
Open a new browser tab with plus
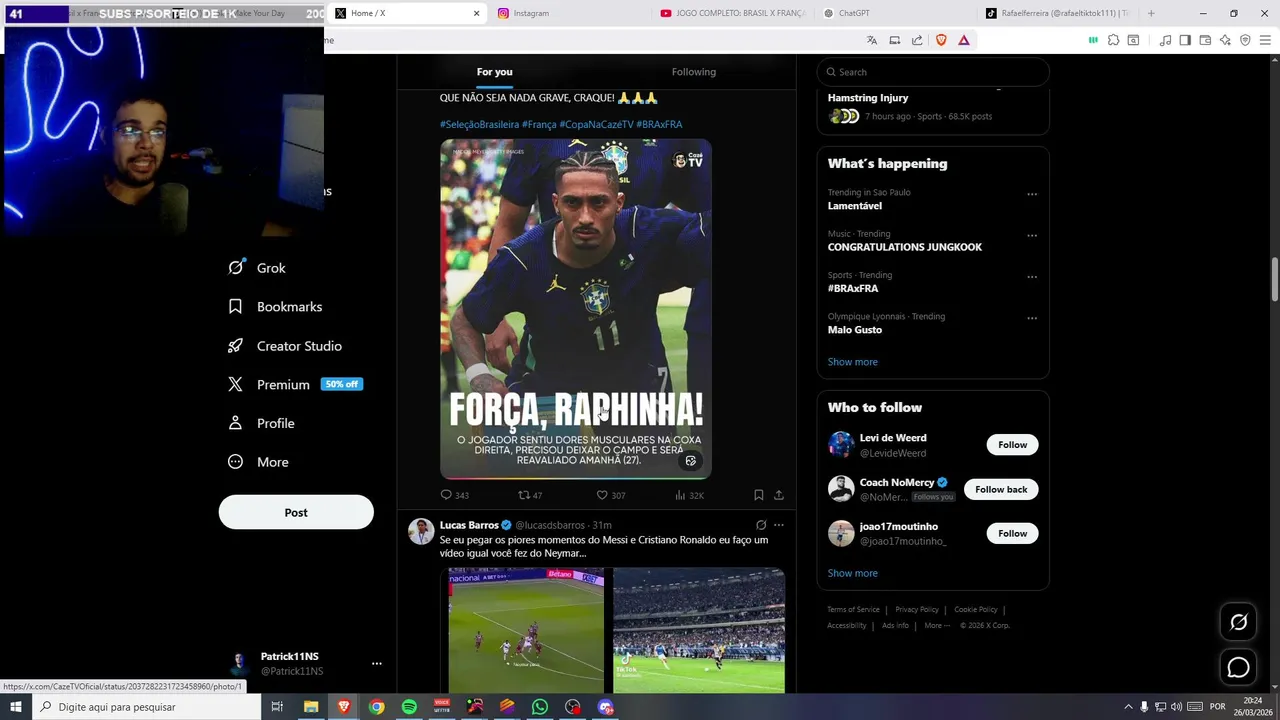point(1151,13)
